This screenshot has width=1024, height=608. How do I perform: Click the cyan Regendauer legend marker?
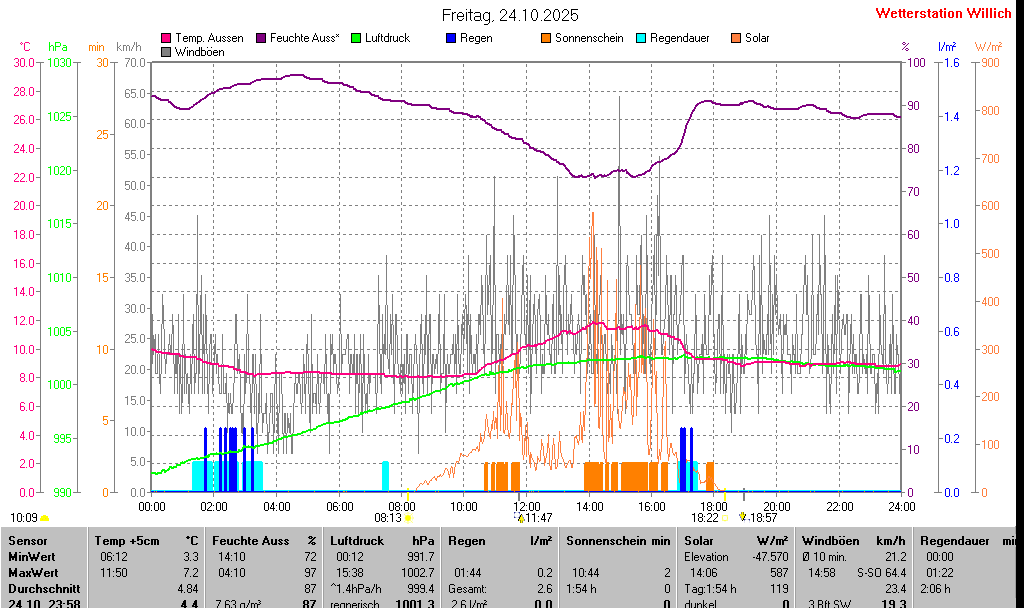(x=641, y=38)
